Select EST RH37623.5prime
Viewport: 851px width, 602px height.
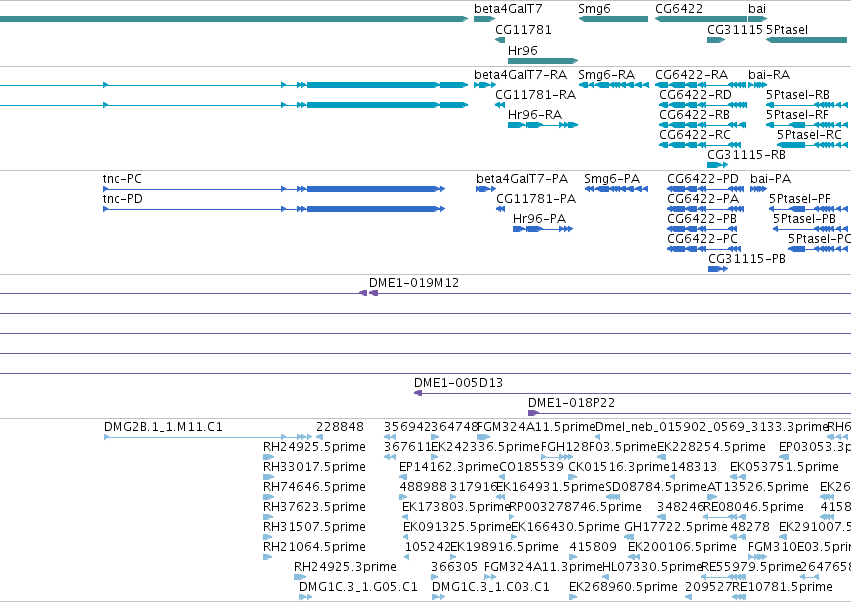(268, 517)
